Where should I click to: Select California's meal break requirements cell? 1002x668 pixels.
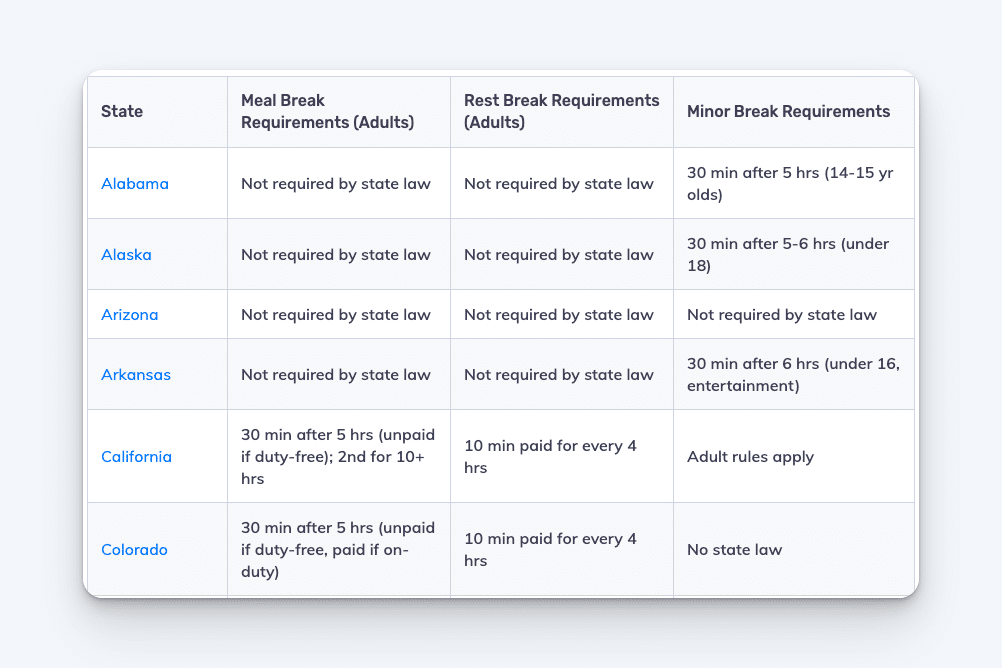pos(339,456)
